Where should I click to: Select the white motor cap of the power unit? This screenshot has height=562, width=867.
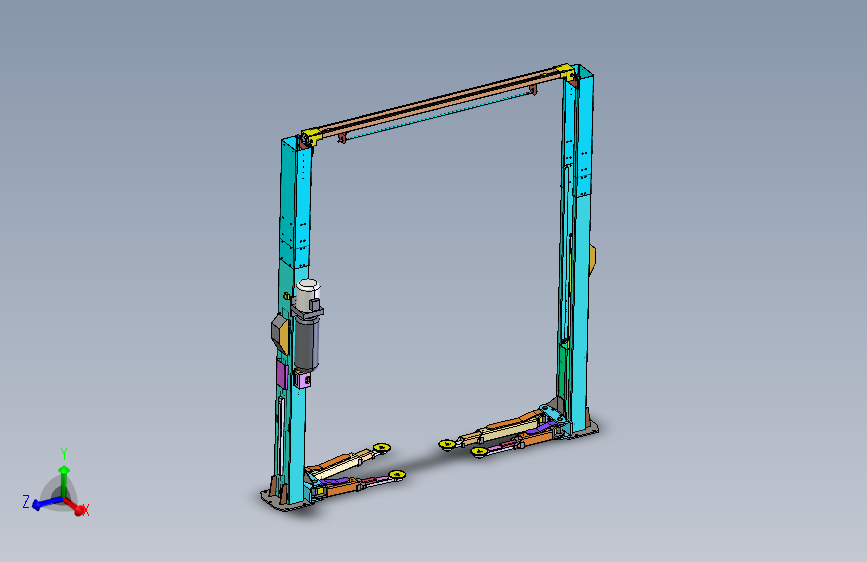[x=308, y=293]
